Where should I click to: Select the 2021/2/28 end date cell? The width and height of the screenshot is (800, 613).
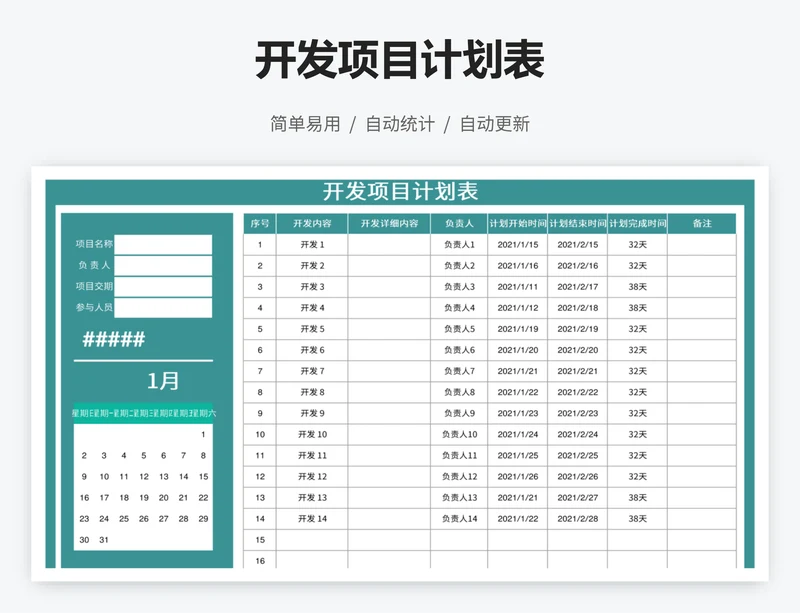[x=577, y=519]
